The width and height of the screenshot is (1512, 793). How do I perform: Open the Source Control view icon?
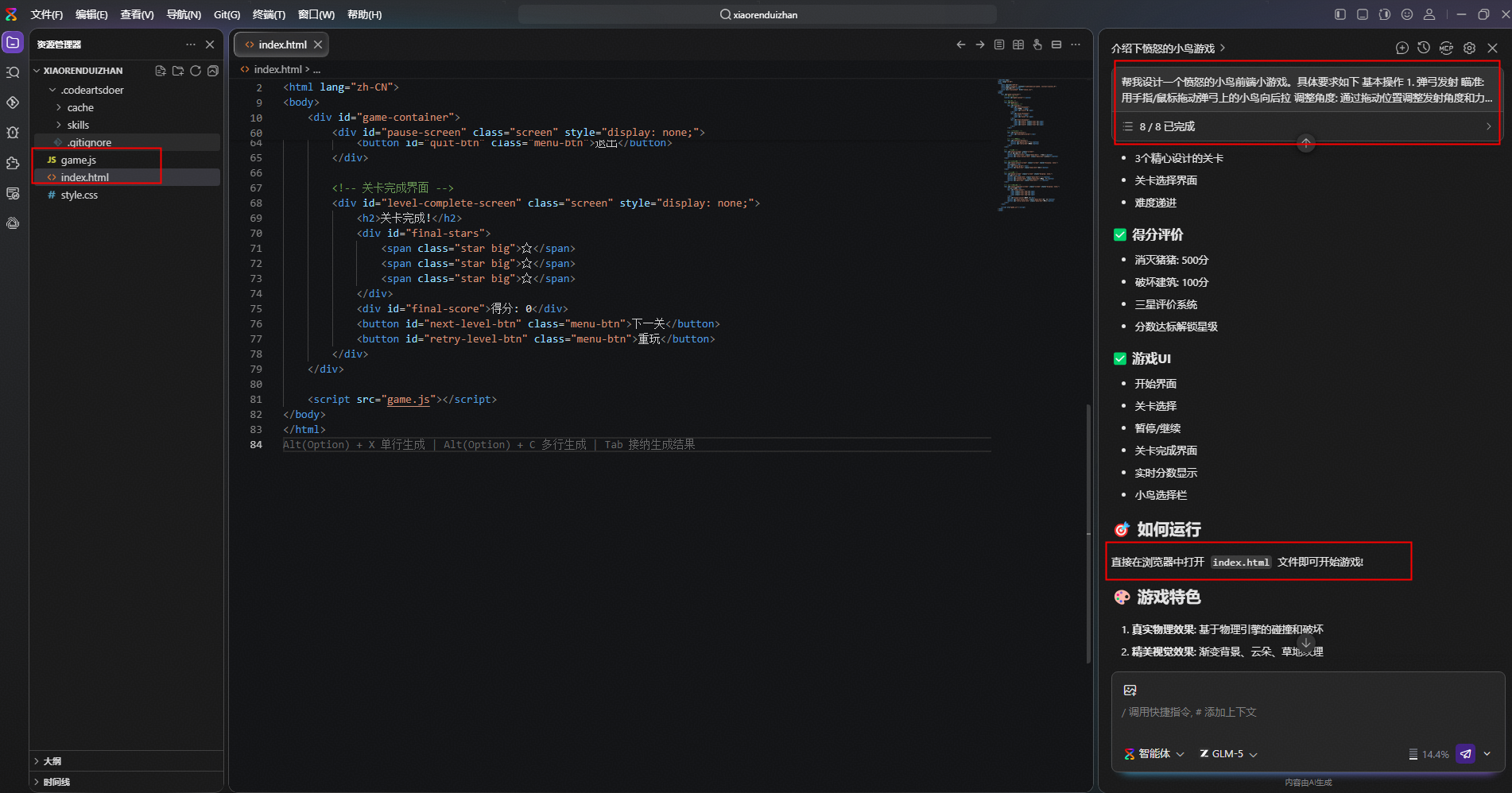(x=13, y=103)
